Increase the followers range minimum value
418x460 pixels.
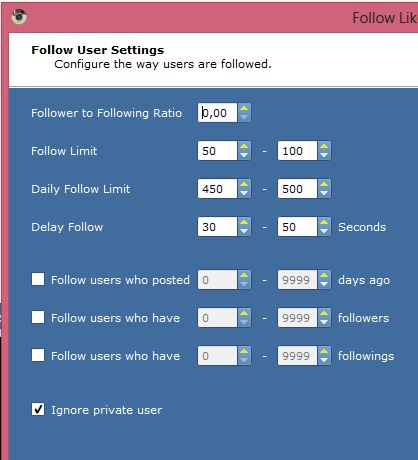point(244,313)
